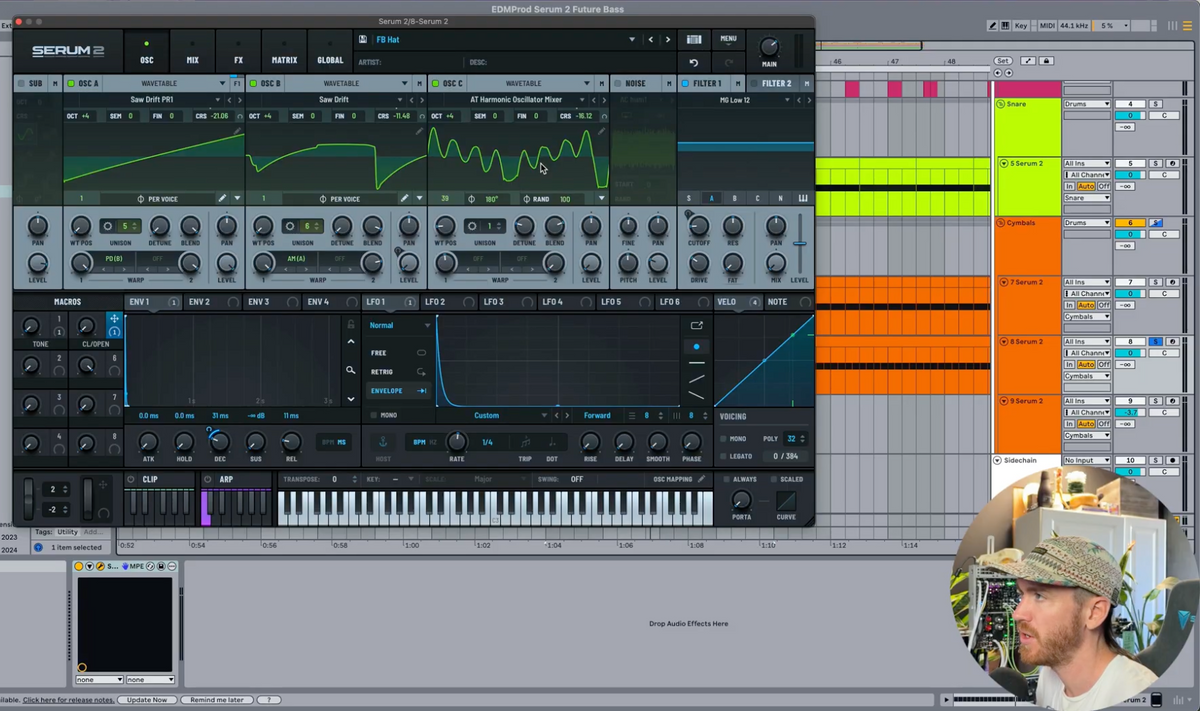Enable the SUB oscillator

(20, 84)
